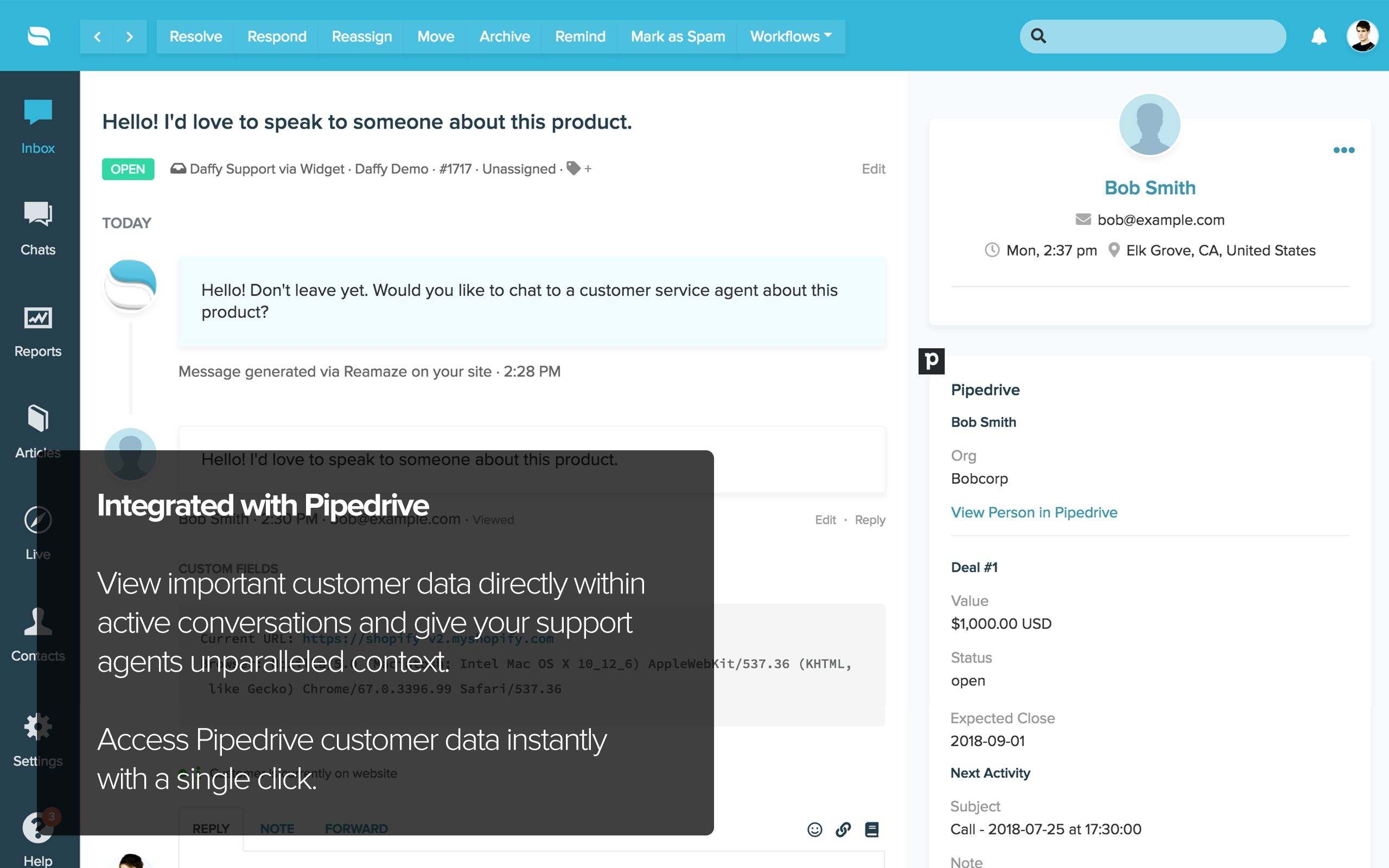
Task: Click the tag icon next to Unassigned
Action: 574,168
